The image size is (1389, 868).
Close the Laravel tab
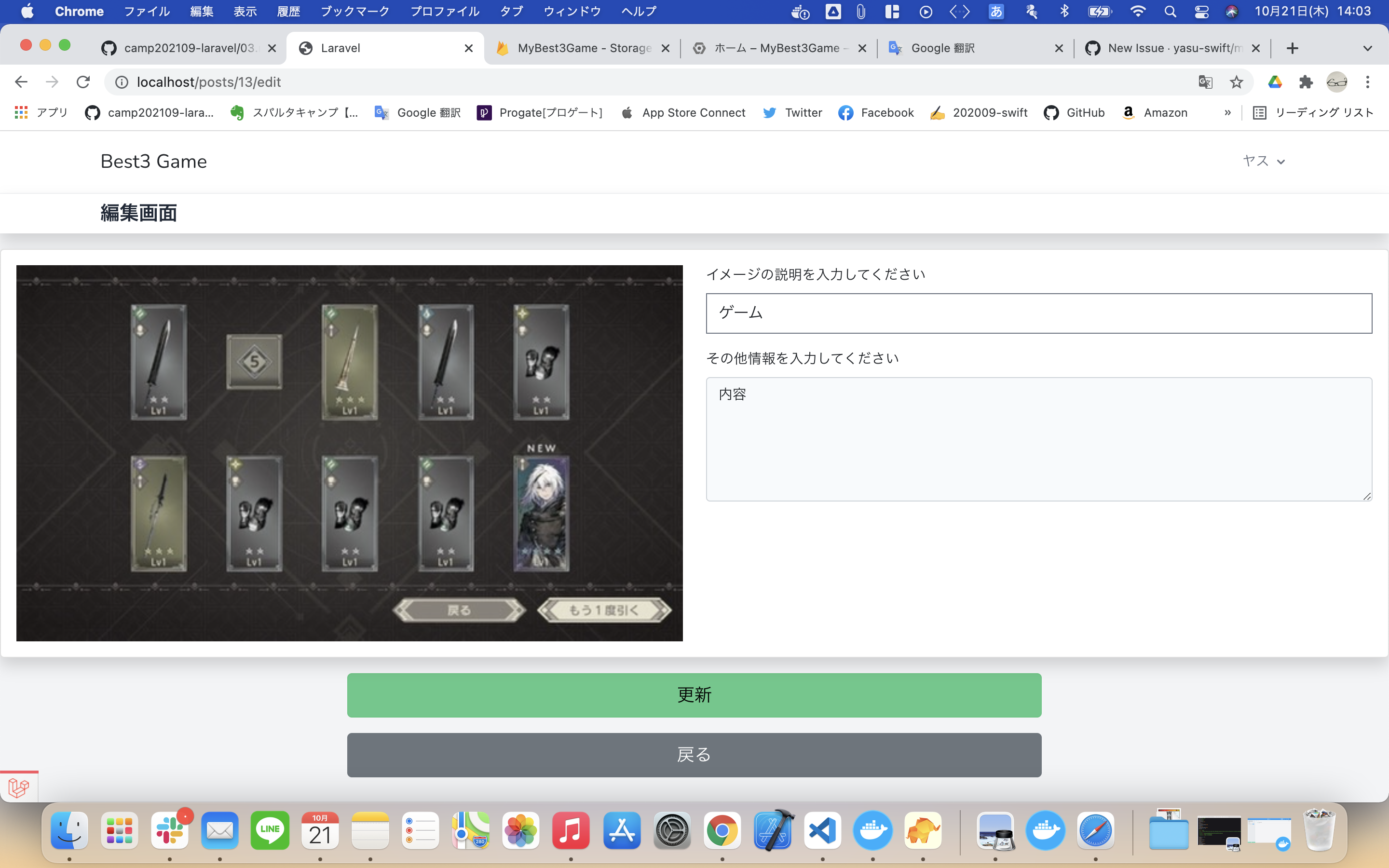468,48
